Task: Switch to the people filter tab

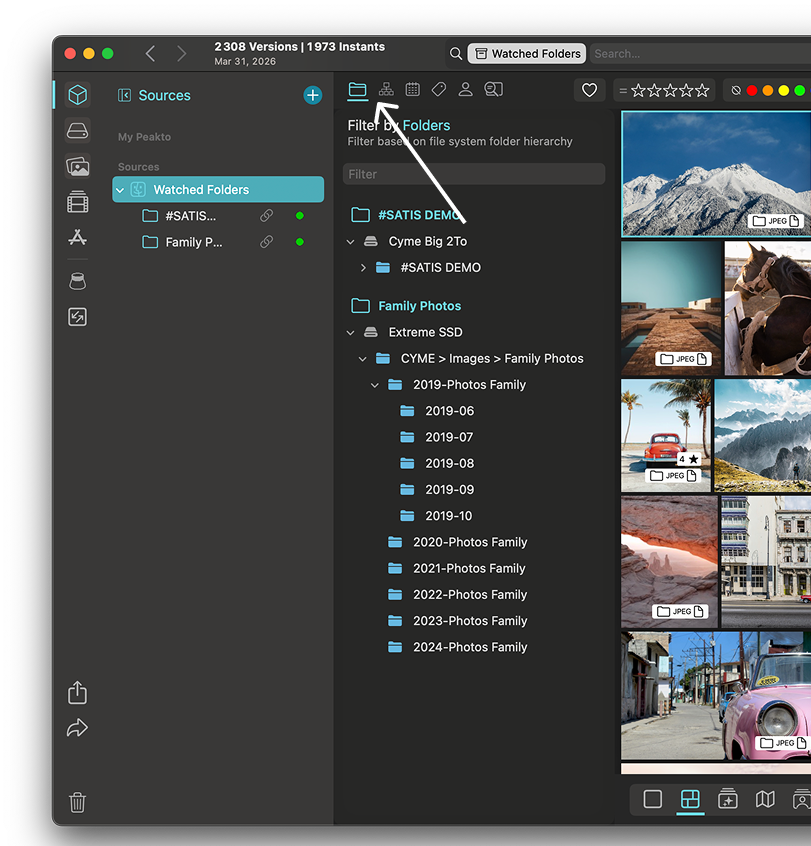Action: tap(465, 90)
